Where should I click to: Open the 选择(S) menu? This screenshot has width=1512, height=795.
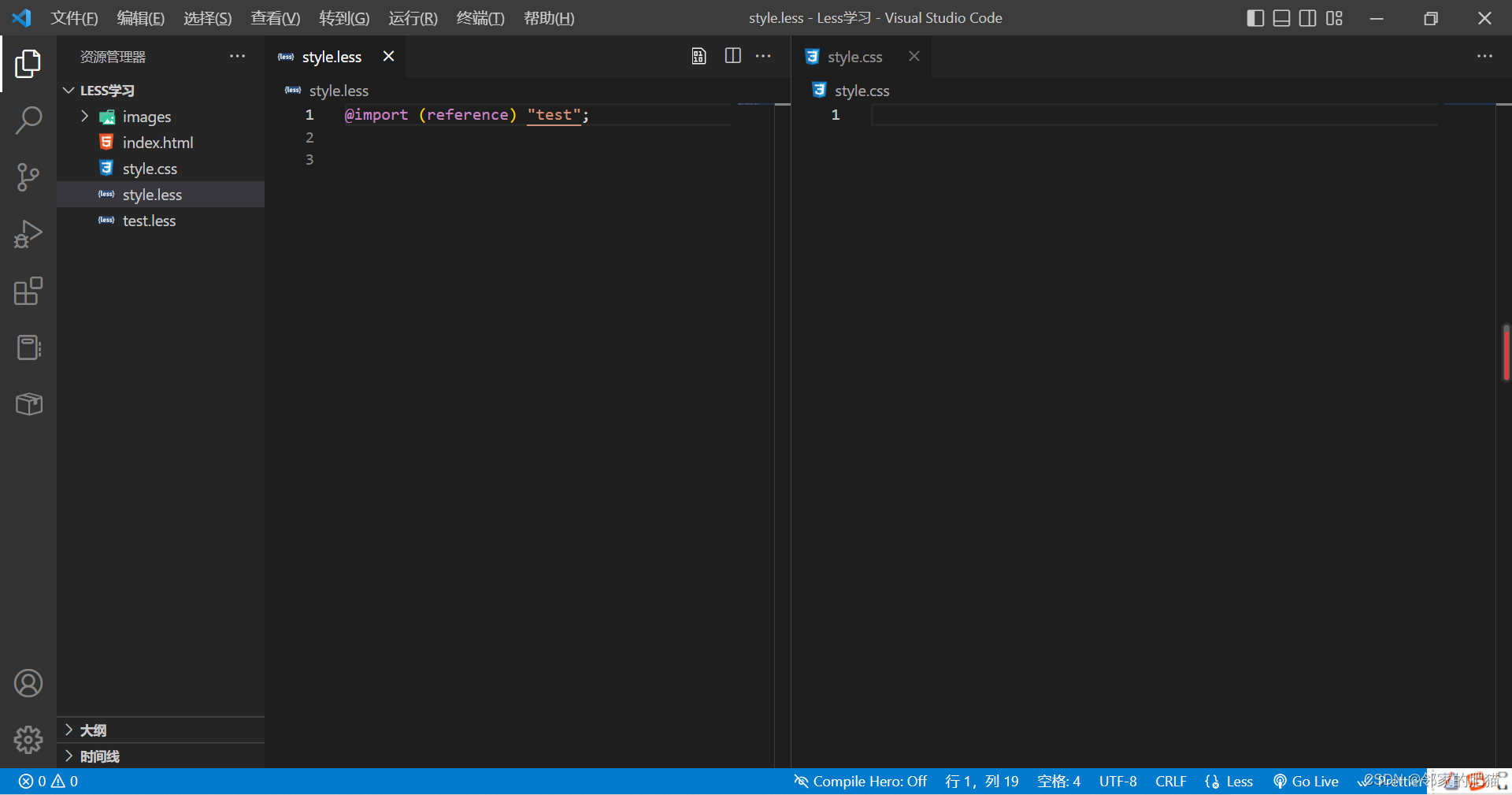pos(207,18)
